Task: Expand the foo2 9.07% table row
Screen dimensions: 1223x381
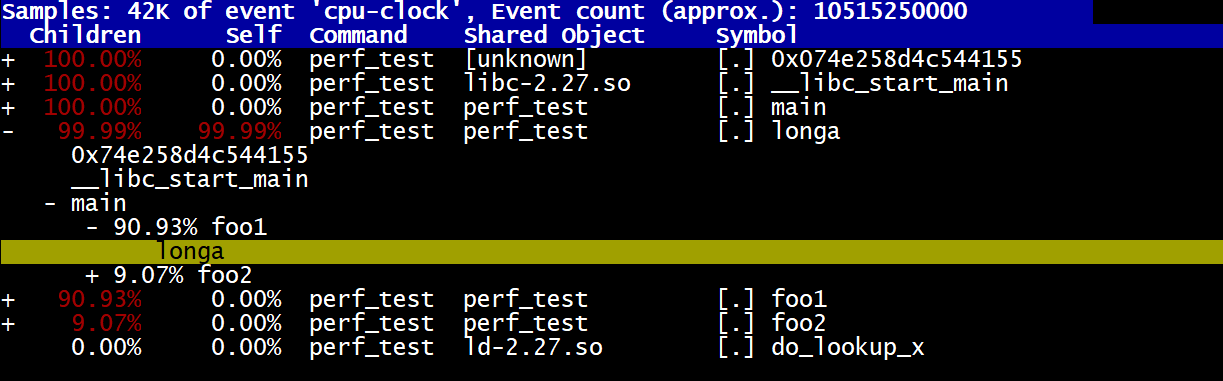Action: (x=9, y=323)
